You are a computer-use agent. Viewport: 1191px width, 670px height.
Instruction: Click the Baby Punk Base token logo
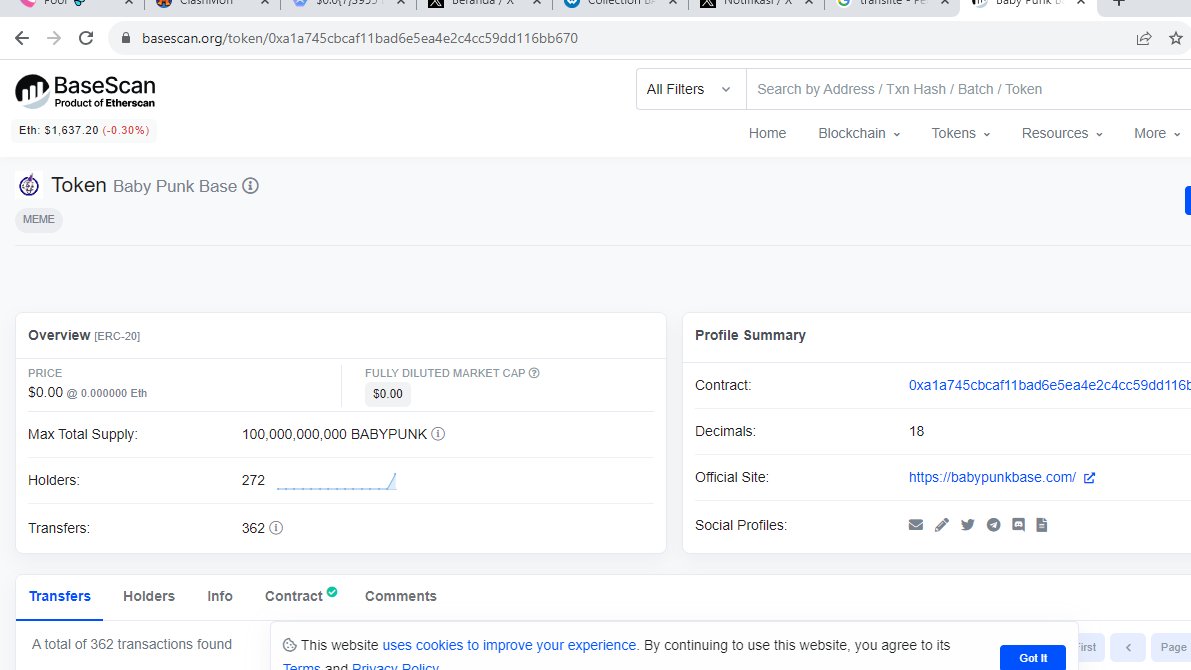(29, 185)
